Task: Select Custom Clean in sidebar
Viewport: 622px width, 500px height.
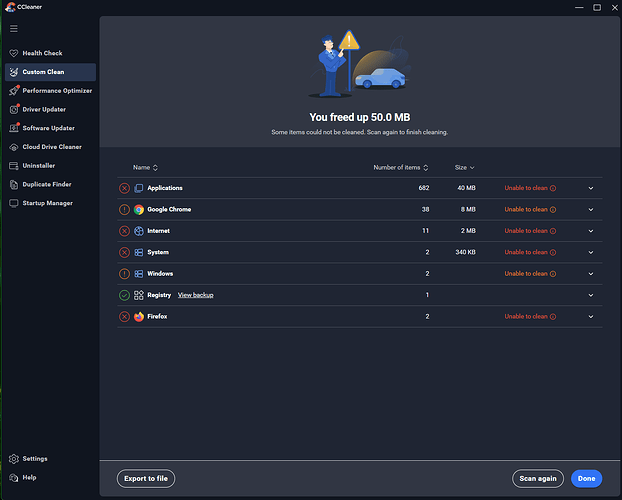Action: click(x=50, y=72)
